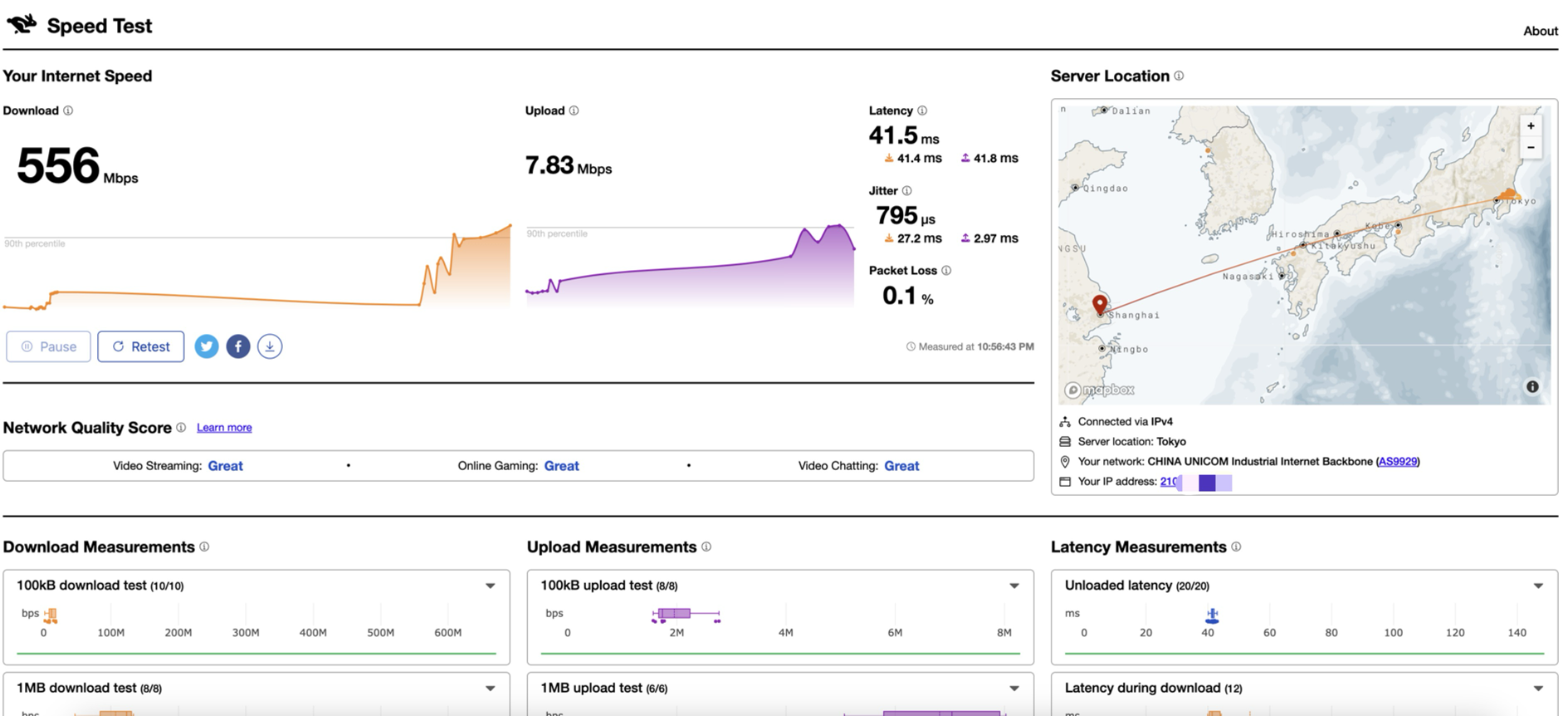Zoom in on the server map
Image resolution: width=1568 pixels, height=716 pixels.
pos(1531,126)
